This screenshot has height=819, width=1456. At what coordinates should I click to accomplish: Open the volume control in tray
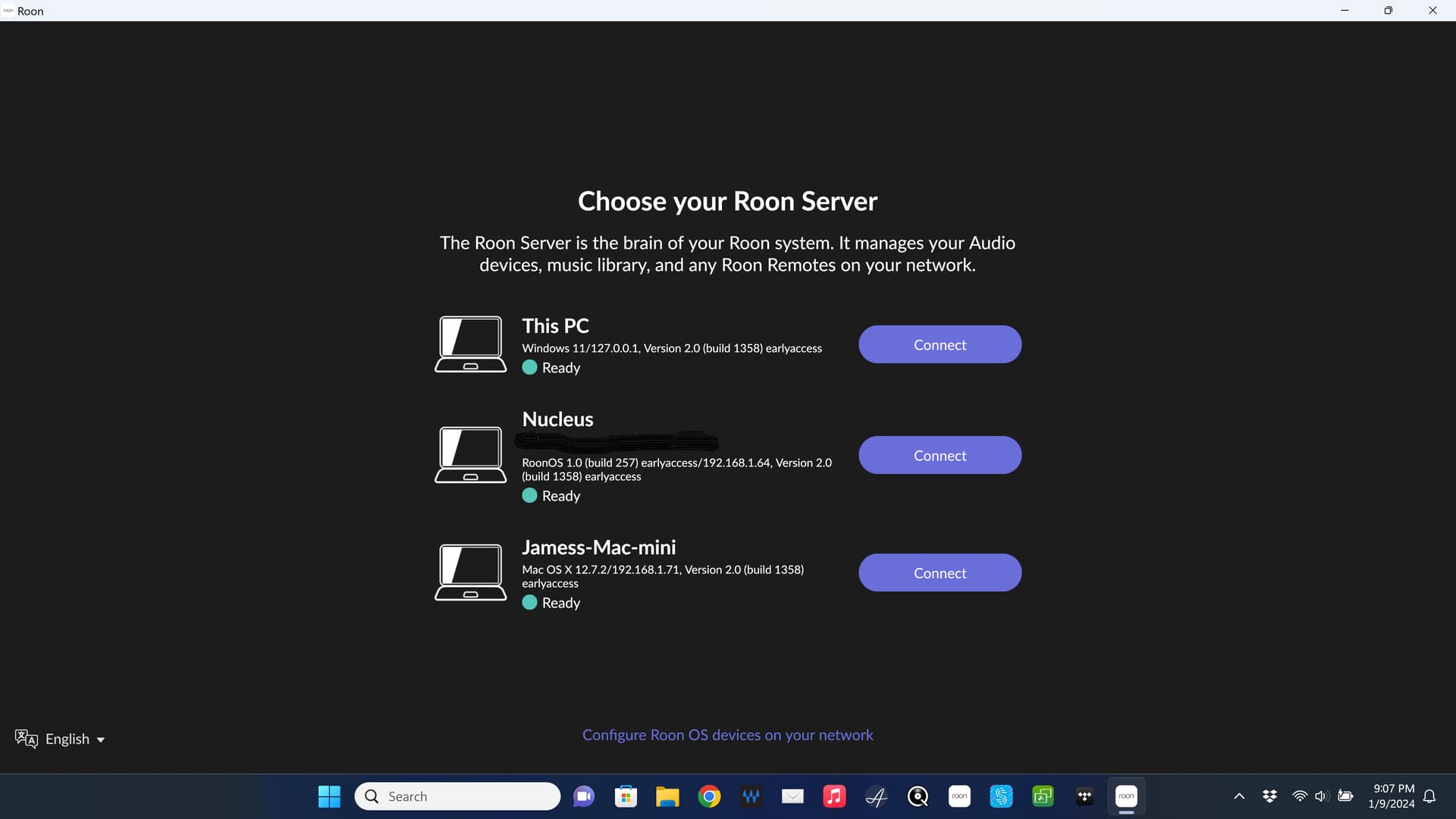pyautogui.click(x=1322, y=796)
